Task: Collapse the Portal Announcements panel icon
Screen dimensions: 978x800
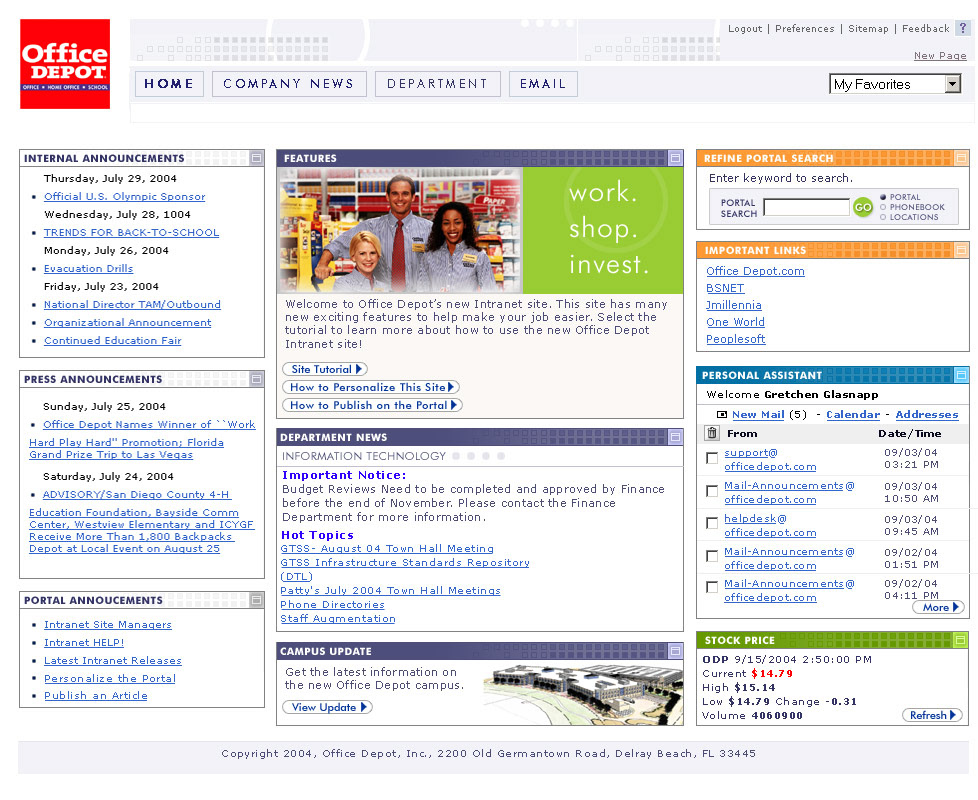Action: (x=256, y=600)
